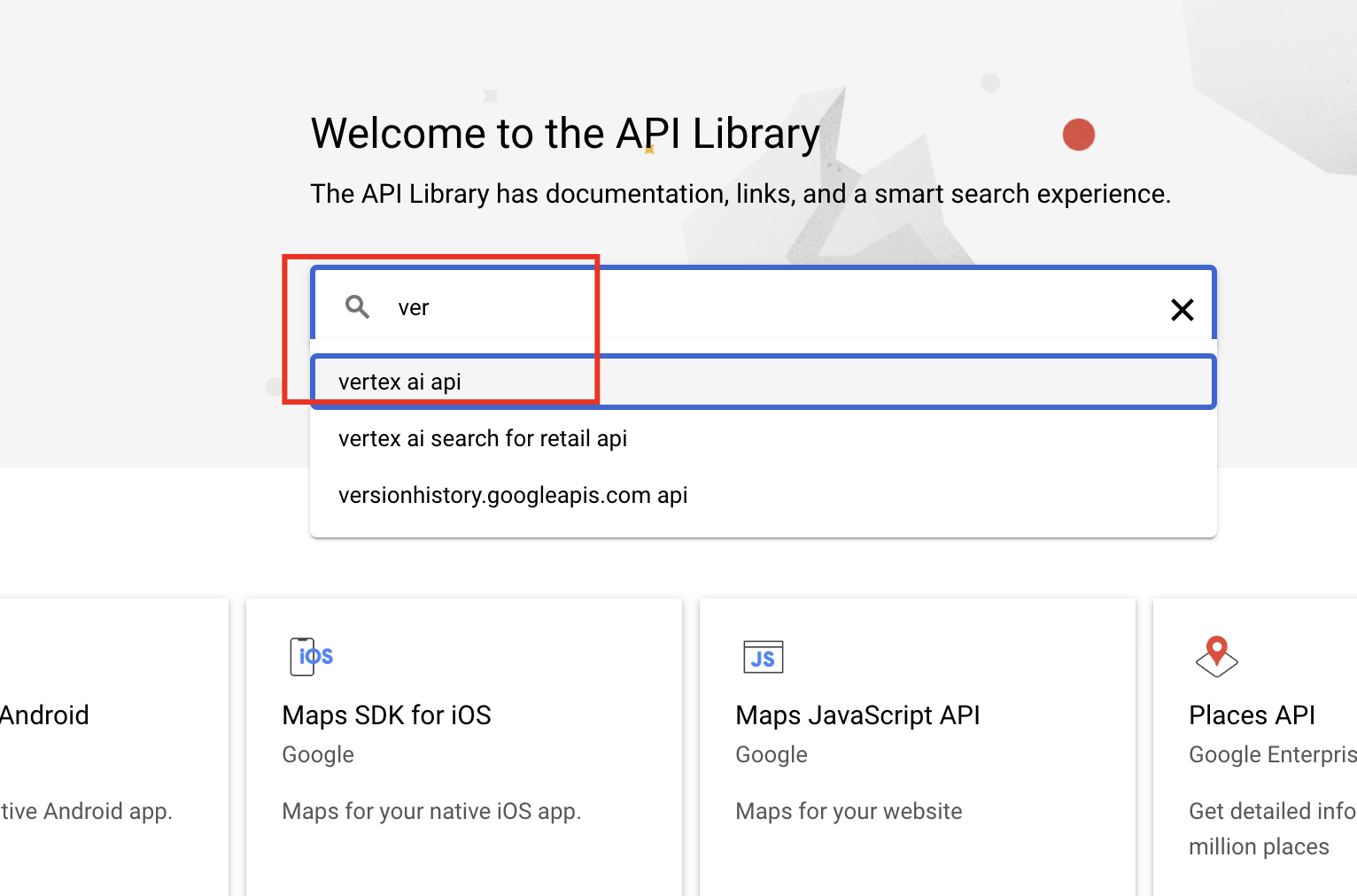This screenshot has width=1357, height=896.
Task: Click 'Maps for your website' description text
Action: [848, 810]
